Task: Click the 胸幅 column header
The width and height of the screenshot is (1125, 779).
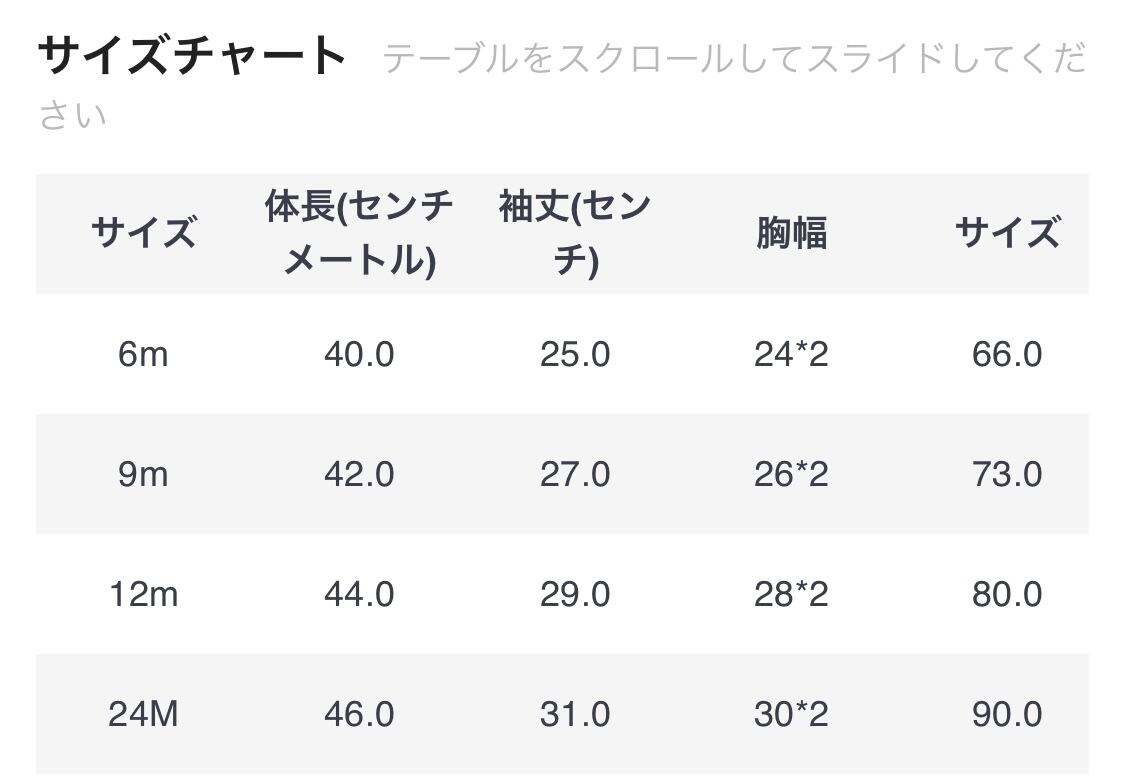Action: tap(791, 234)
